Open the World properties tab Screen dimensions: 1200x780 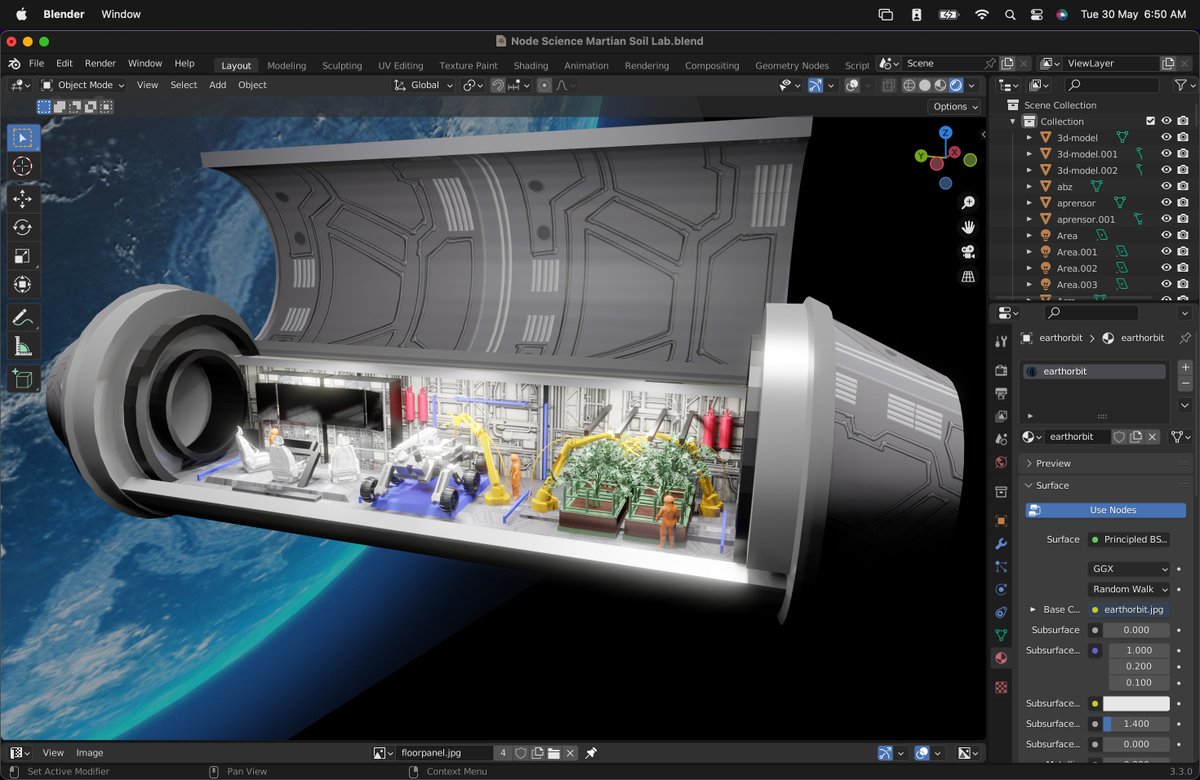pos(1001,462)
